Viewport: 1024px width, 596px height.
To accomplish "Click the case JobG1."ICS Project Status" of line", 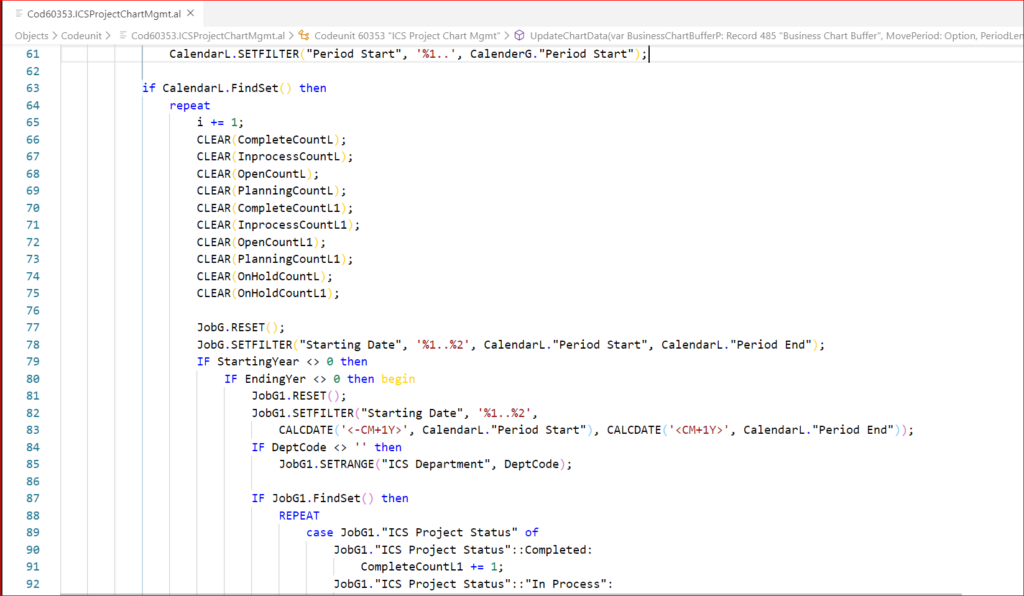I will tap(423, 533).
